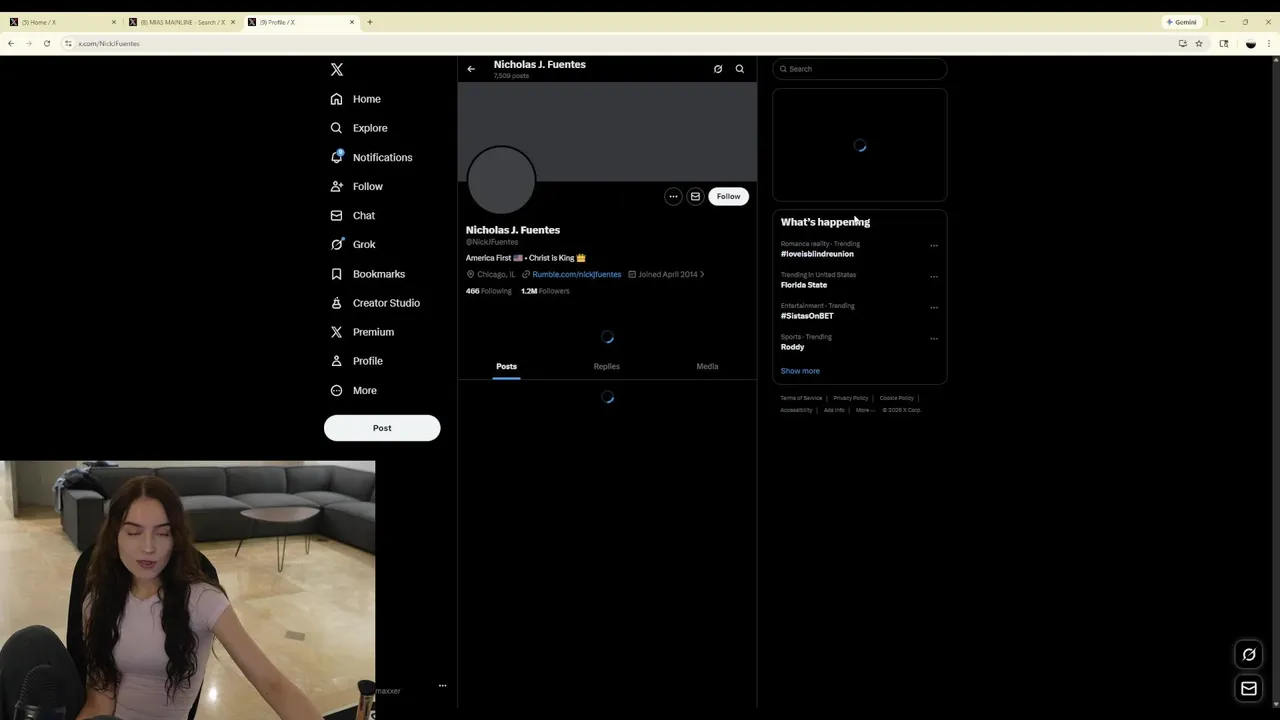Open #loveisblindreunion trending topic
Screen dimensions: 1280x720
coord(817,254)
